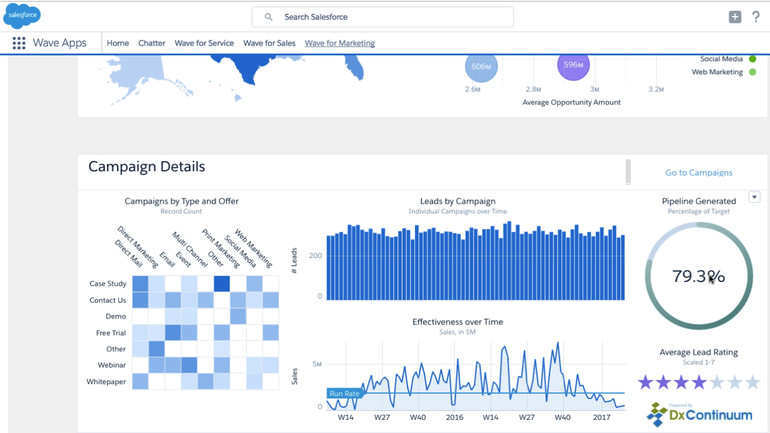This screenshot has width=770, height=433.
Task: Click the Effectiveness over Time title
Action: click(x=458, y=322)
